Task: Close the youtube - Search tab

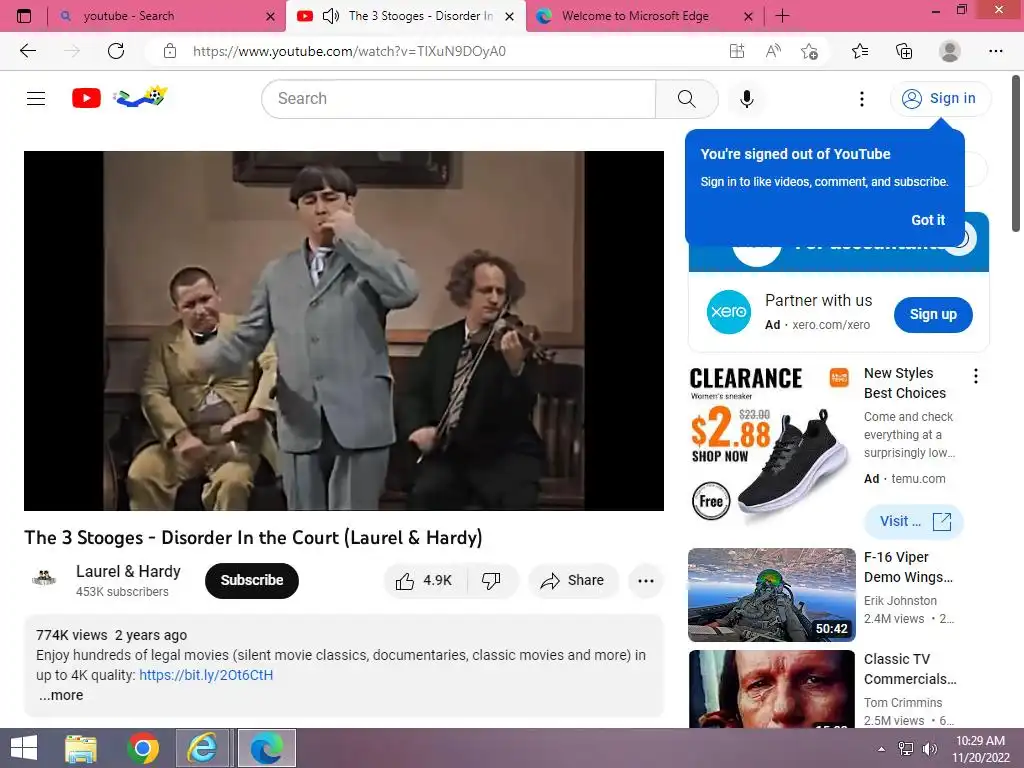Action: click(x=270, y=17)
